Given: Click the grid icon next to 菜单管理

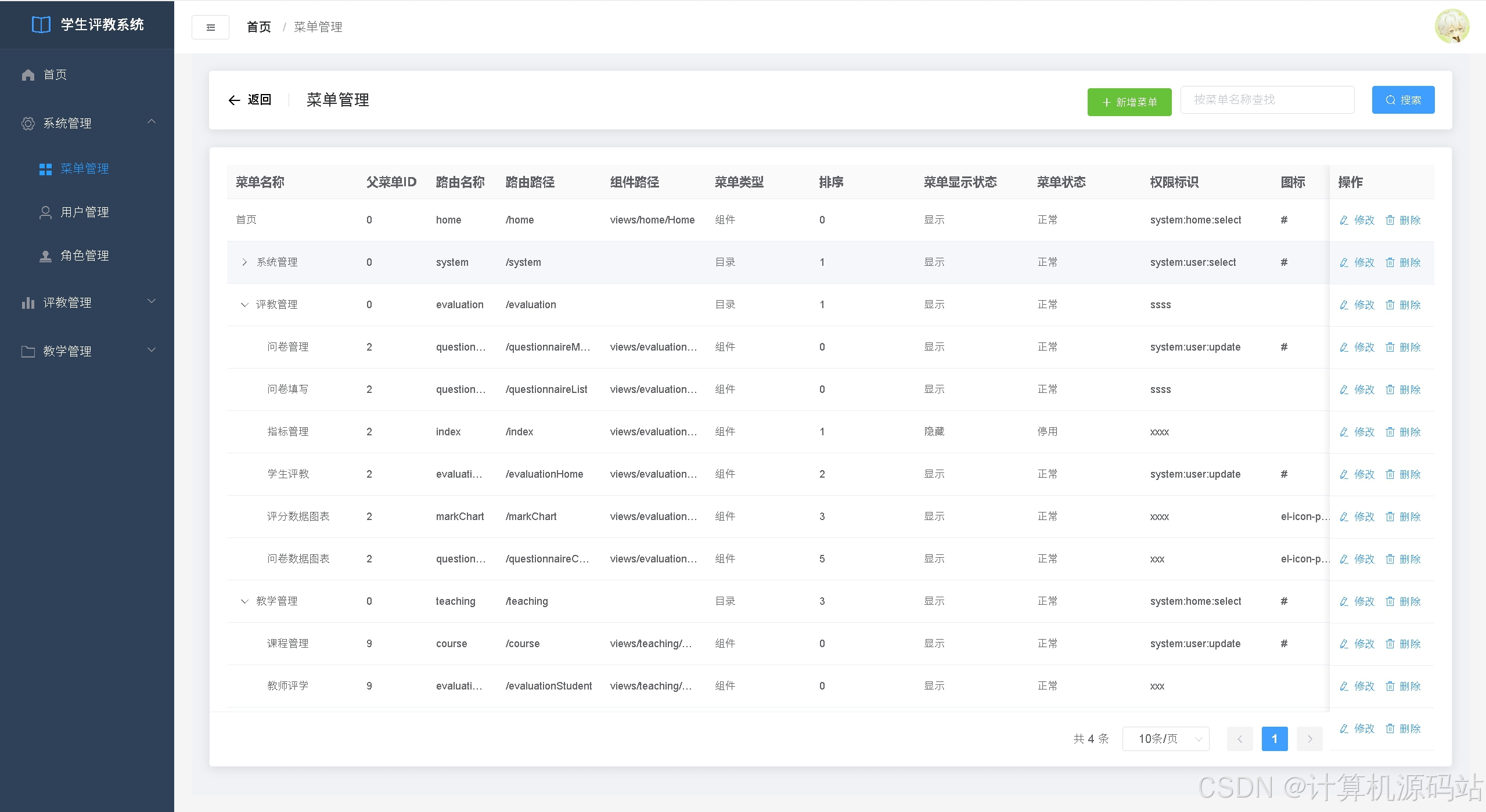Looking at the screenshot, I should click(45, 169).
